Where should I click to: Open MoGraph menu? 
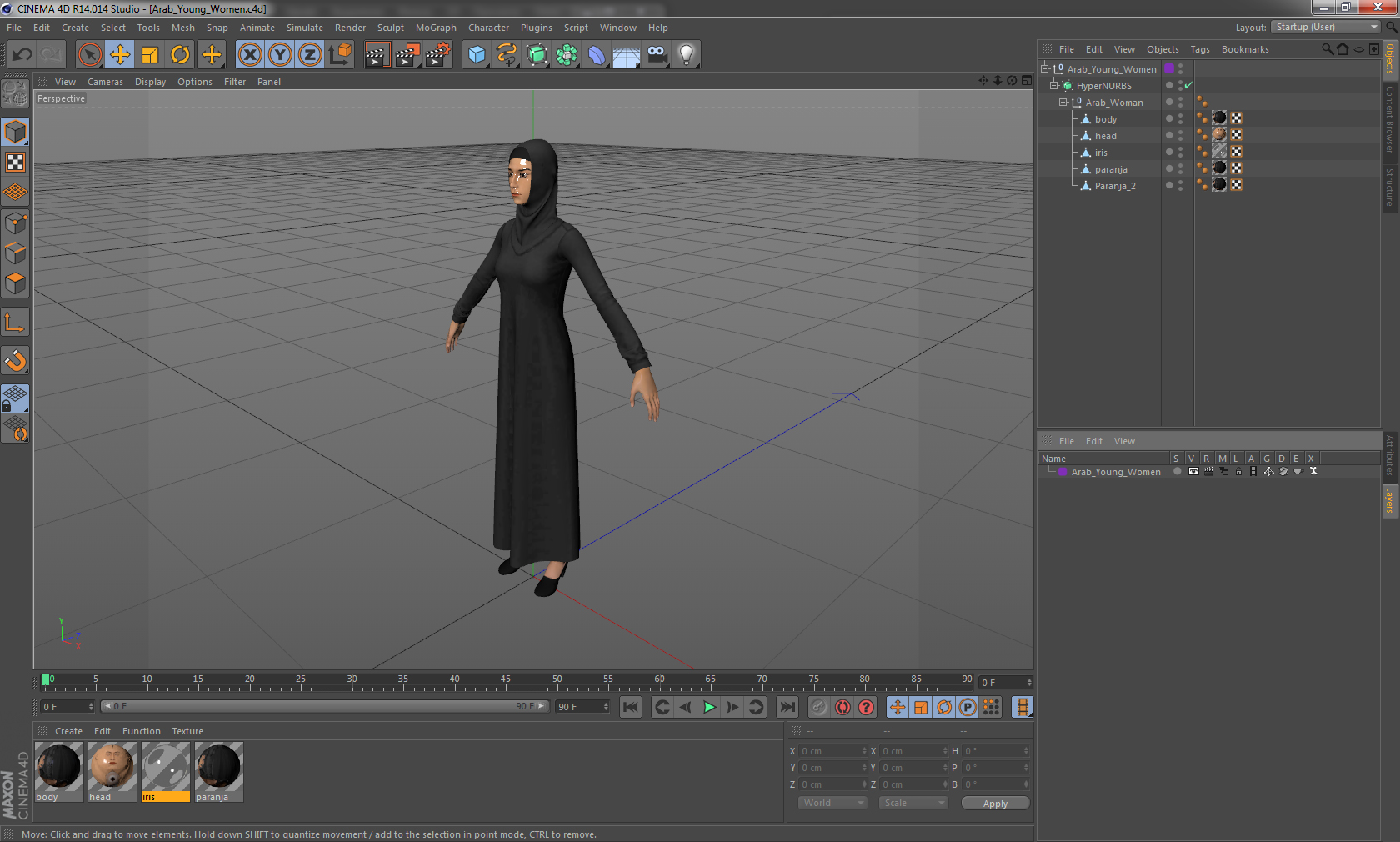pos(436,28)
